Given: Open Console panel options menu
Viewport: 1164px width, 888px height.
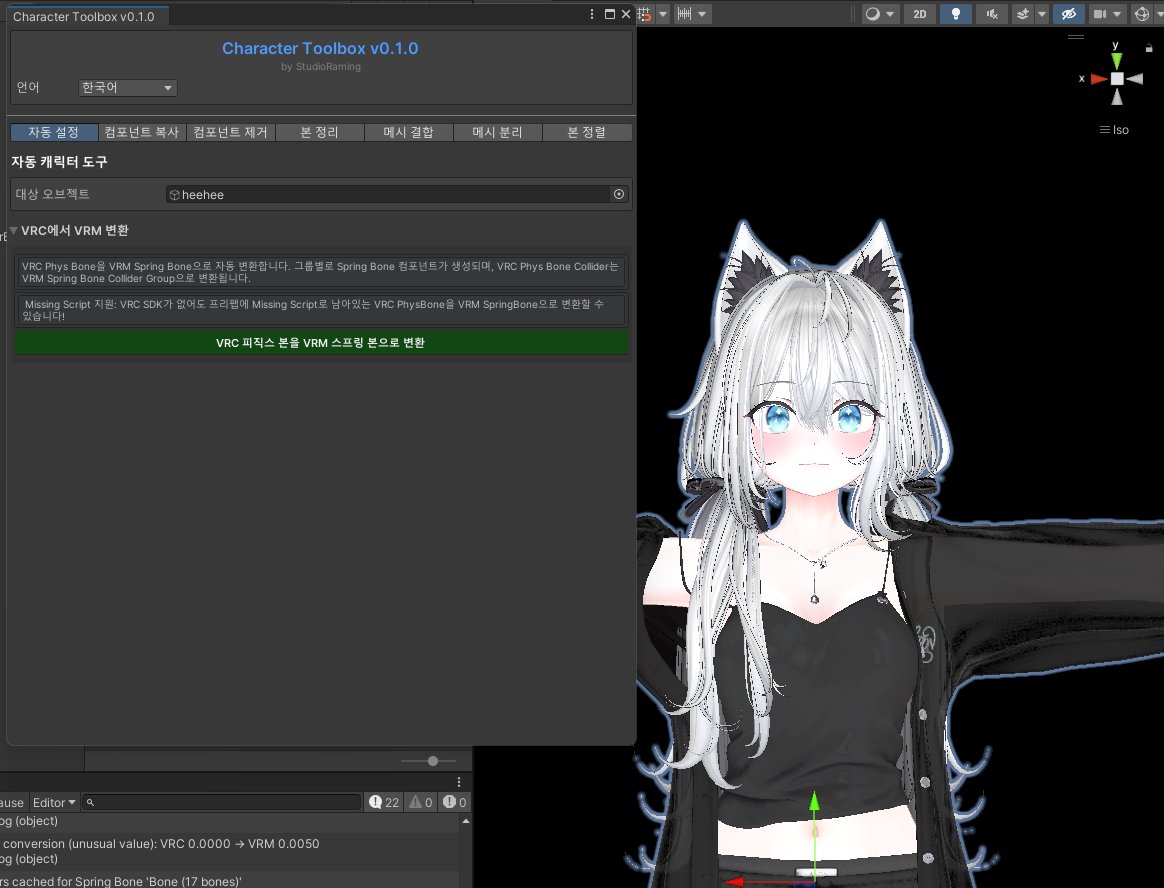Looking at the screenshot, I should coord(459,782).
